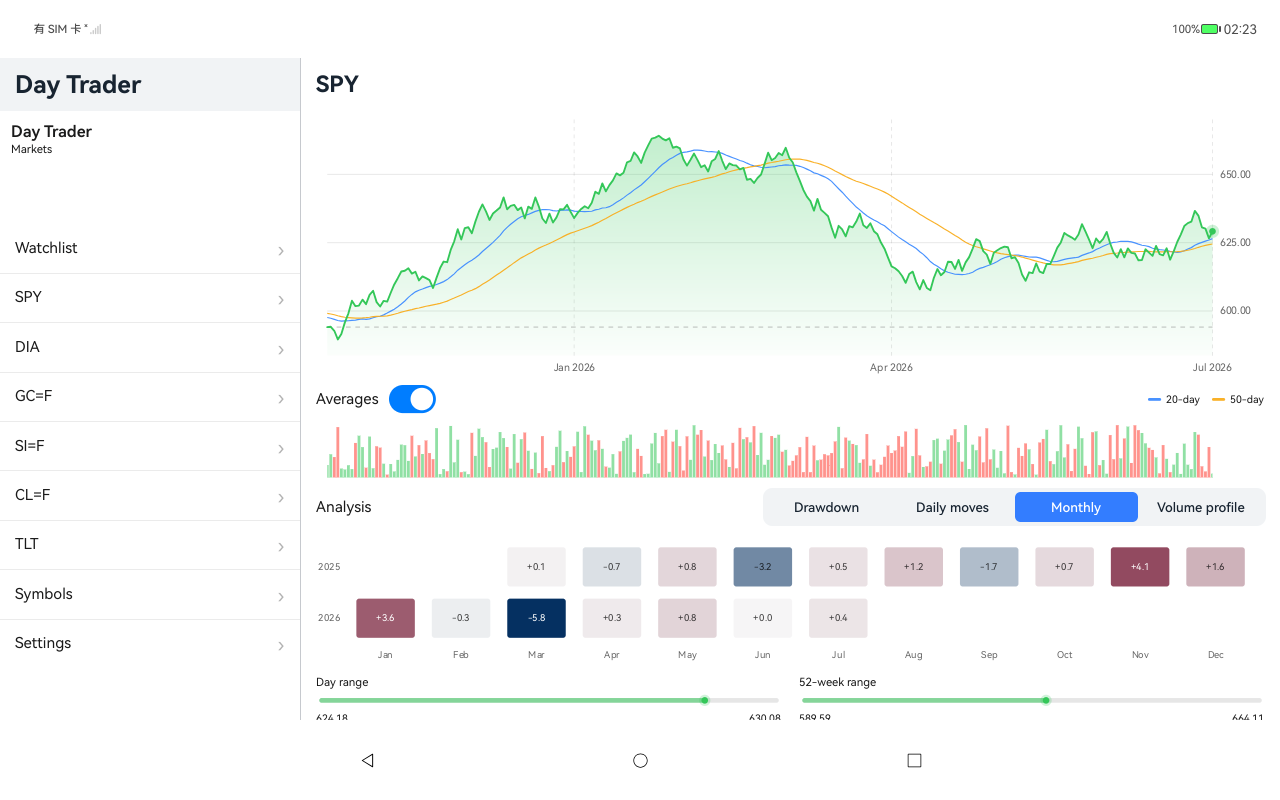Switch to the Volume profile tab
1280x800 pixels.
pos(1201,507)
